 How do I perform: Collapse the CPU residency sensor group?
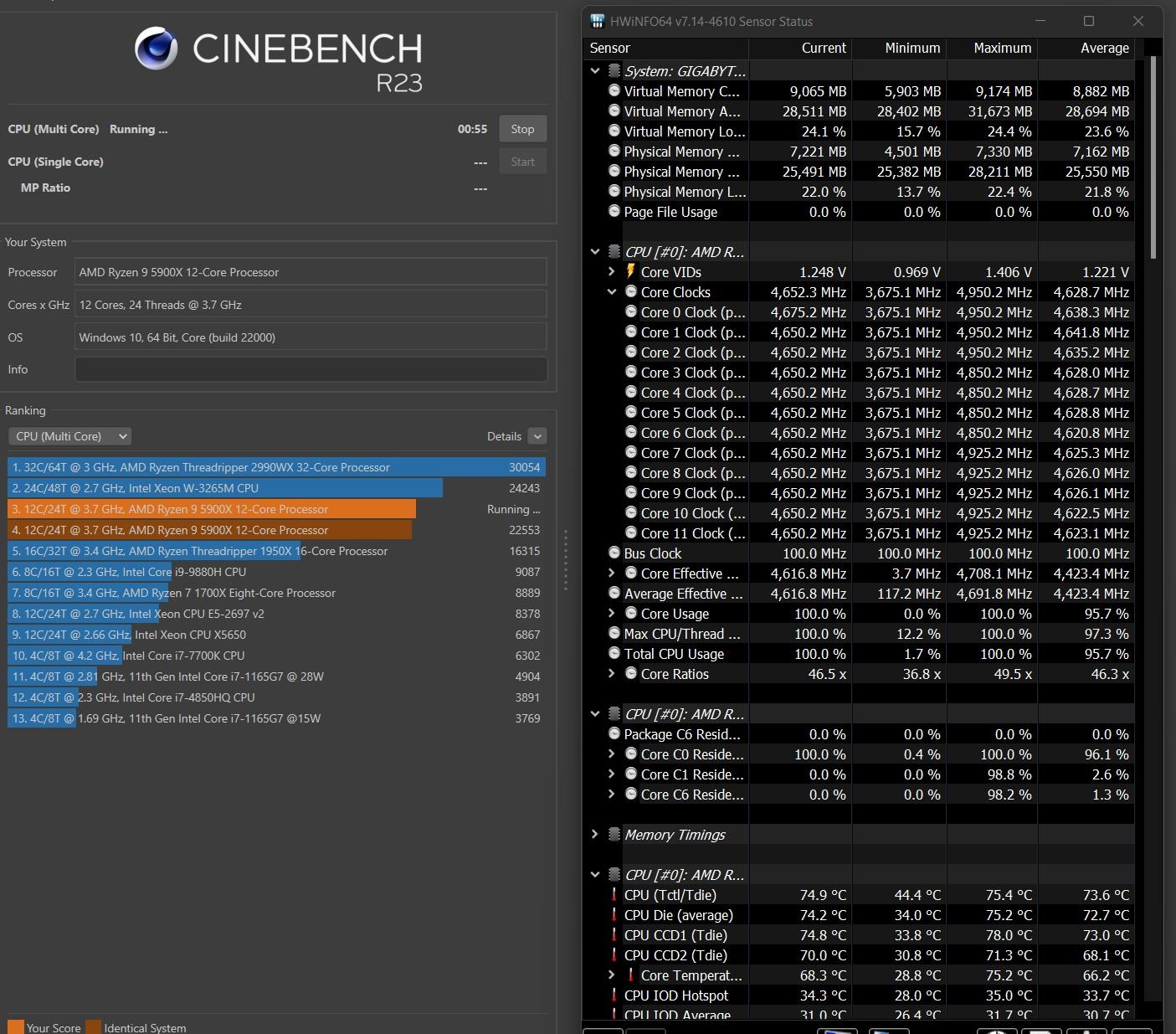coord(595,714)
